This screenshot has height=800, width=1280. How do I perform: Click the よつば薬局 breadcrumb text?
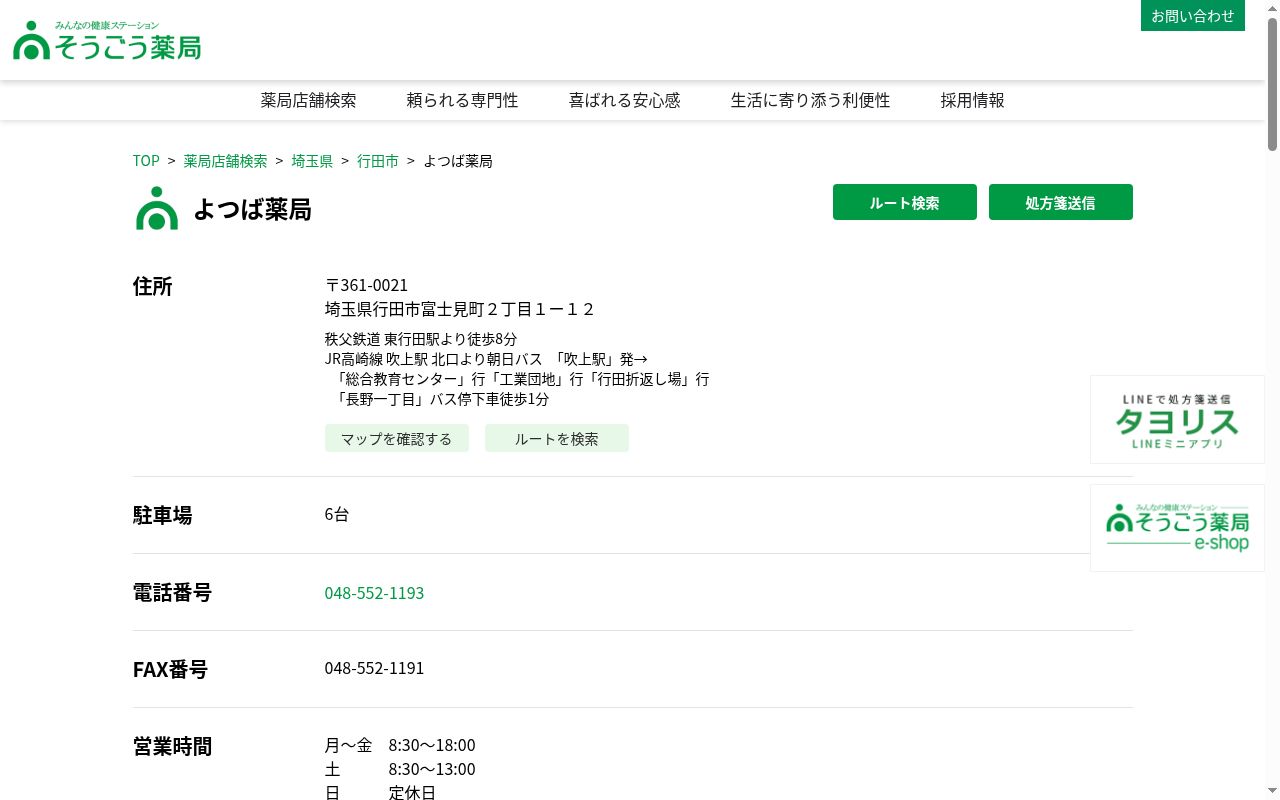[x=458, y=161]
